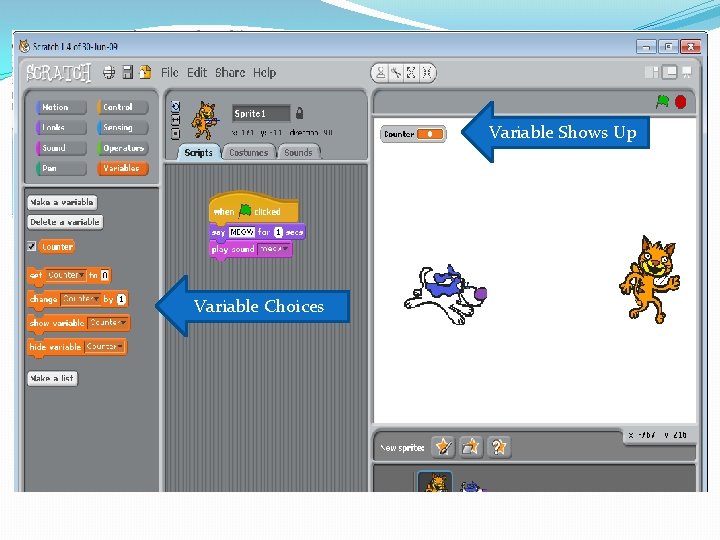Set rotation style to left-right only
720x540 pixels.
[175, 120]
